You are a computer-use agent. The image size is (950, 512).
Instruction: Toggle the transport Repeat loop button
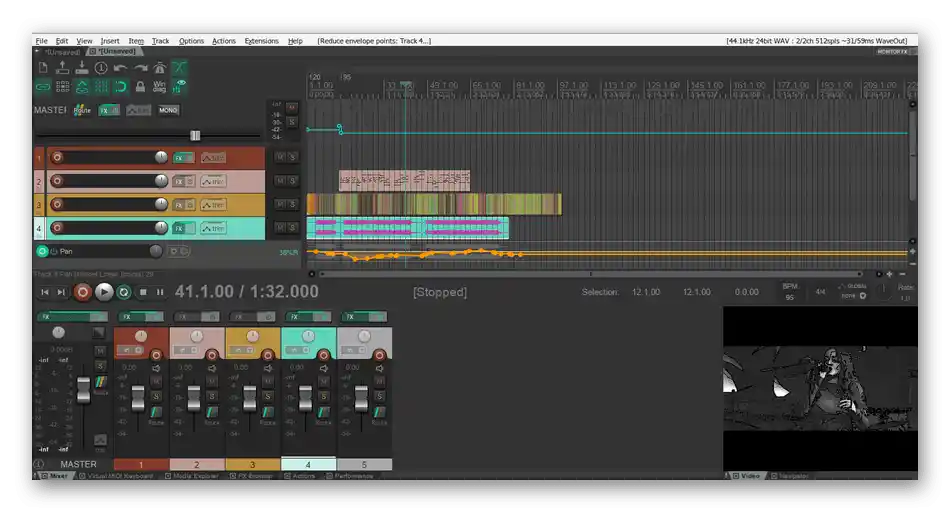click(124, 292)
